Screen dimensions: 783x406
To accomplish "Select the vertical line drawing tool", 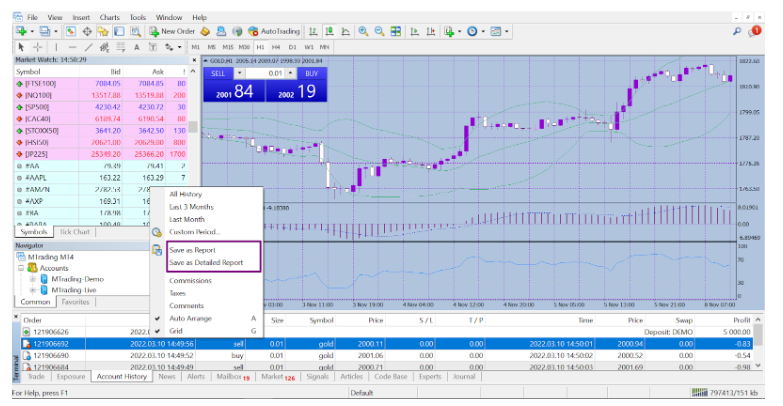I will tap(56, 47).
